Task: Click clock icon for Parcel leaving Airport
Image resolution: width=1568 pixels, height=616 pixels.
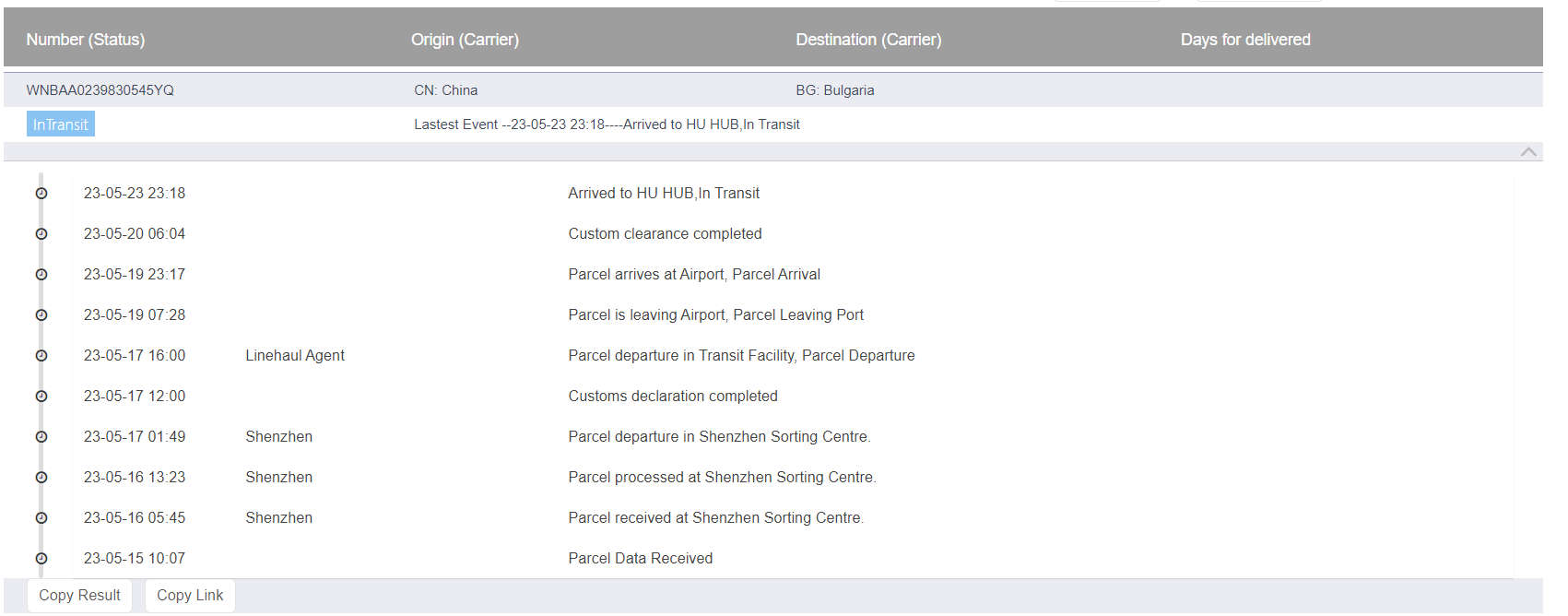Action: (41, 315)
